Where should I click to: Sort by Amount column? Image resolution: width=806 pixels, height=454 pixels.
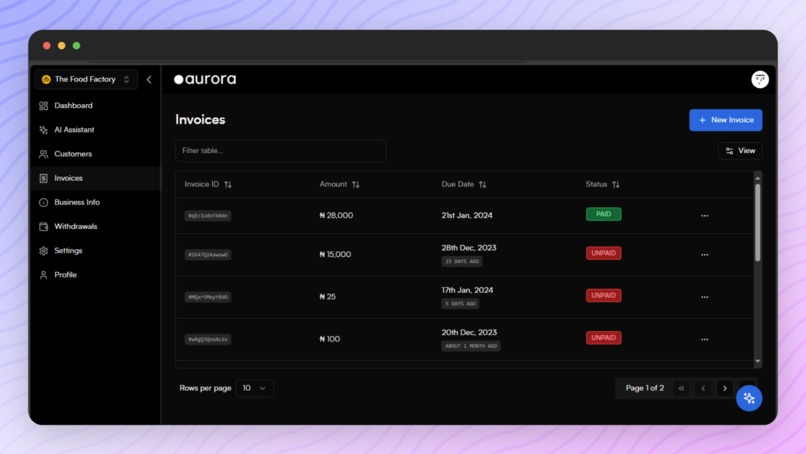340,184
